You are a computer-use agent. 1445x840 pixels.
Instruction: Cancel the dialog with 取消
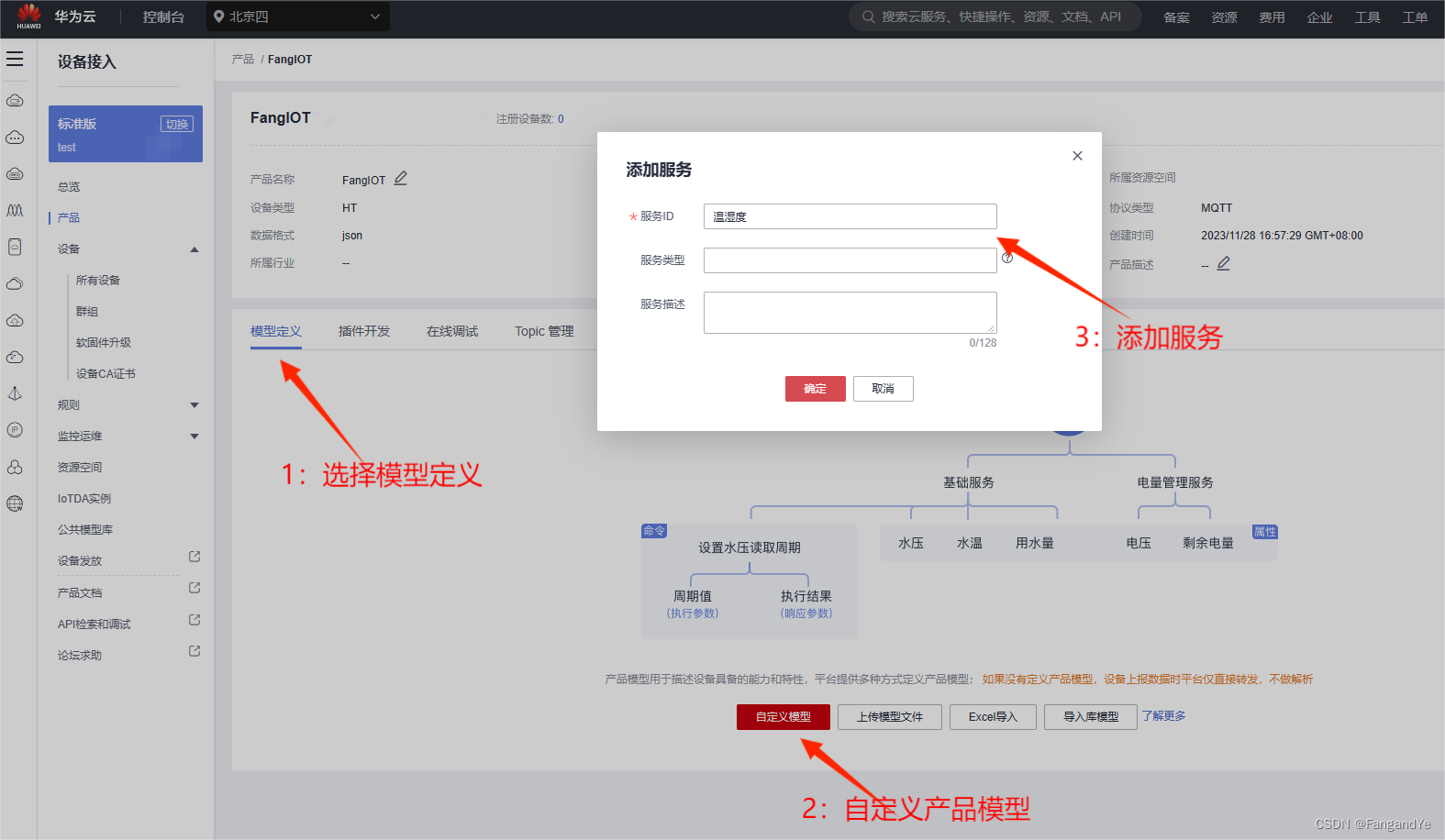tap(884, 389)
